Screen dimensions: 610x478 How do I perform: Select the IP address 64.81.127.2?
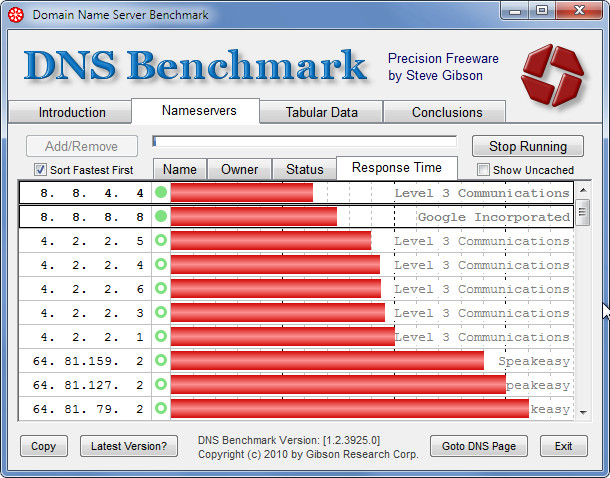point(88,385)
